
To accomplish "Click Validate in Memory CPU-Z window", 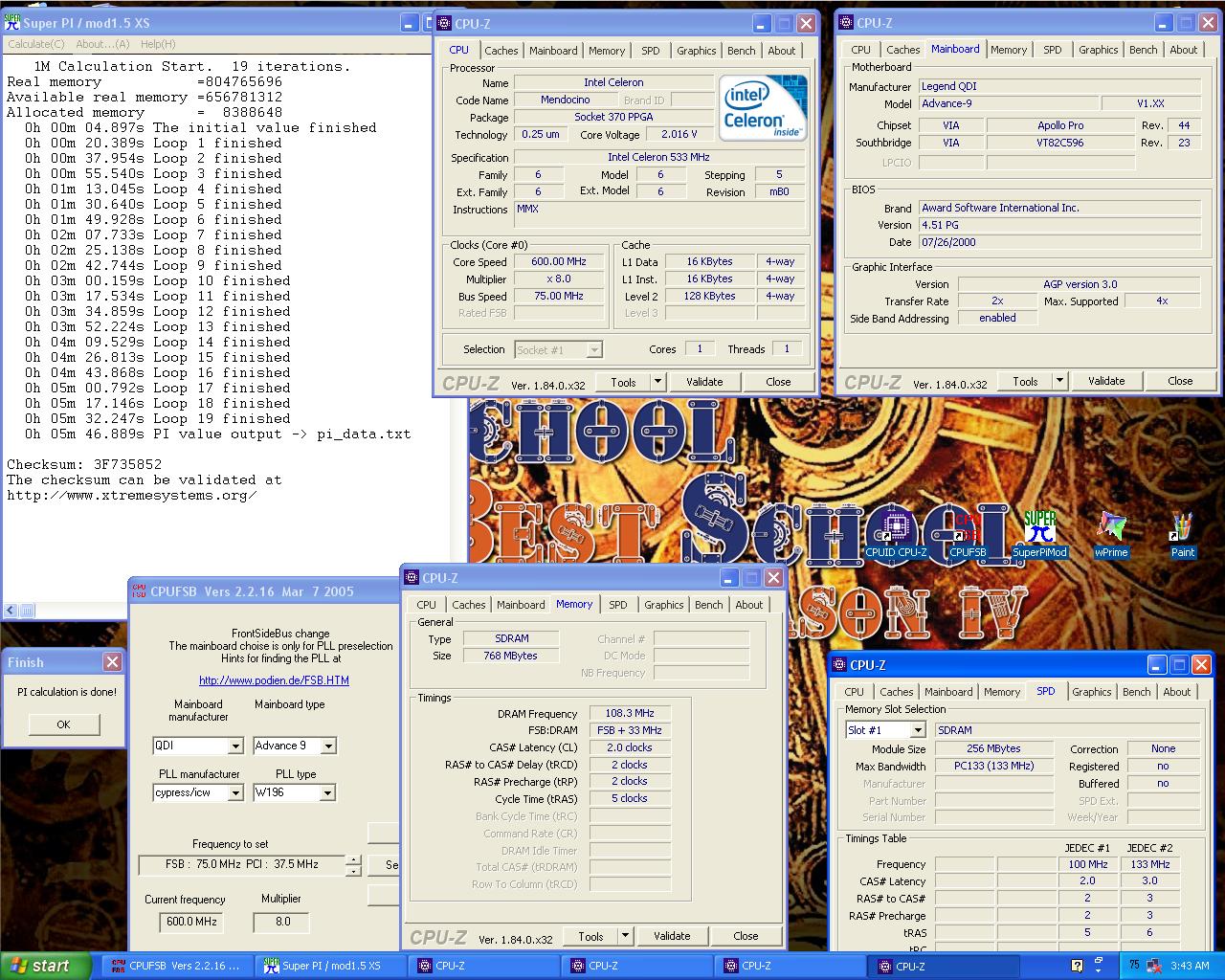I will point(672,936).
